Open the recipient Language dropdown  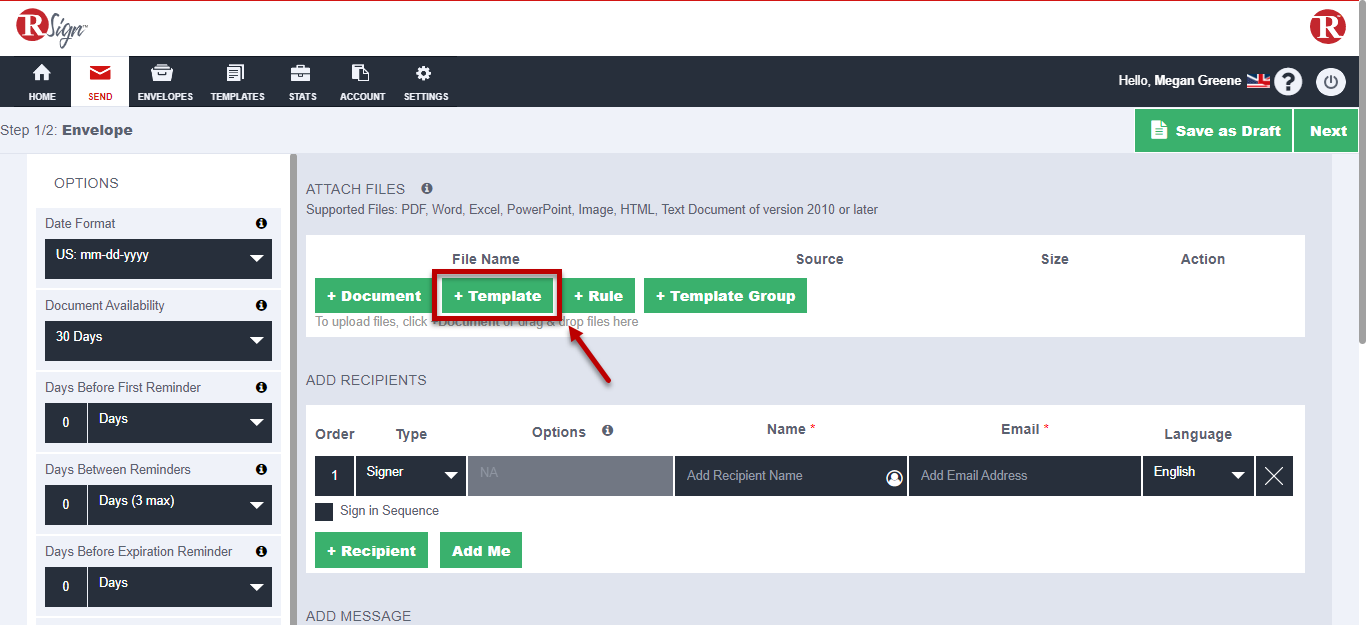click(1197, 476)
